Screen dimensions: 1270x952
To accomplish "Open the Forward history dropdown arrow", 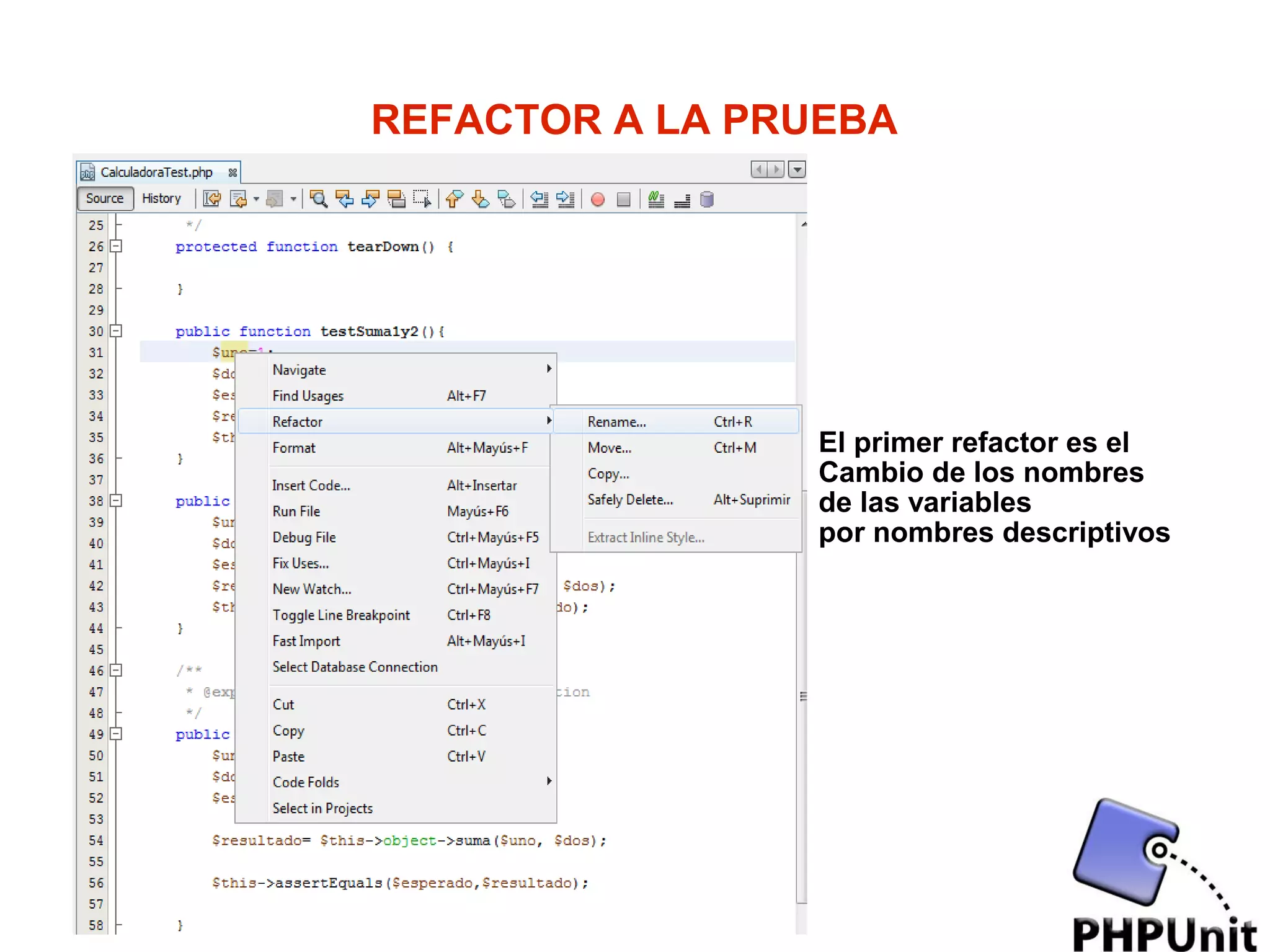I will point(293,199).
